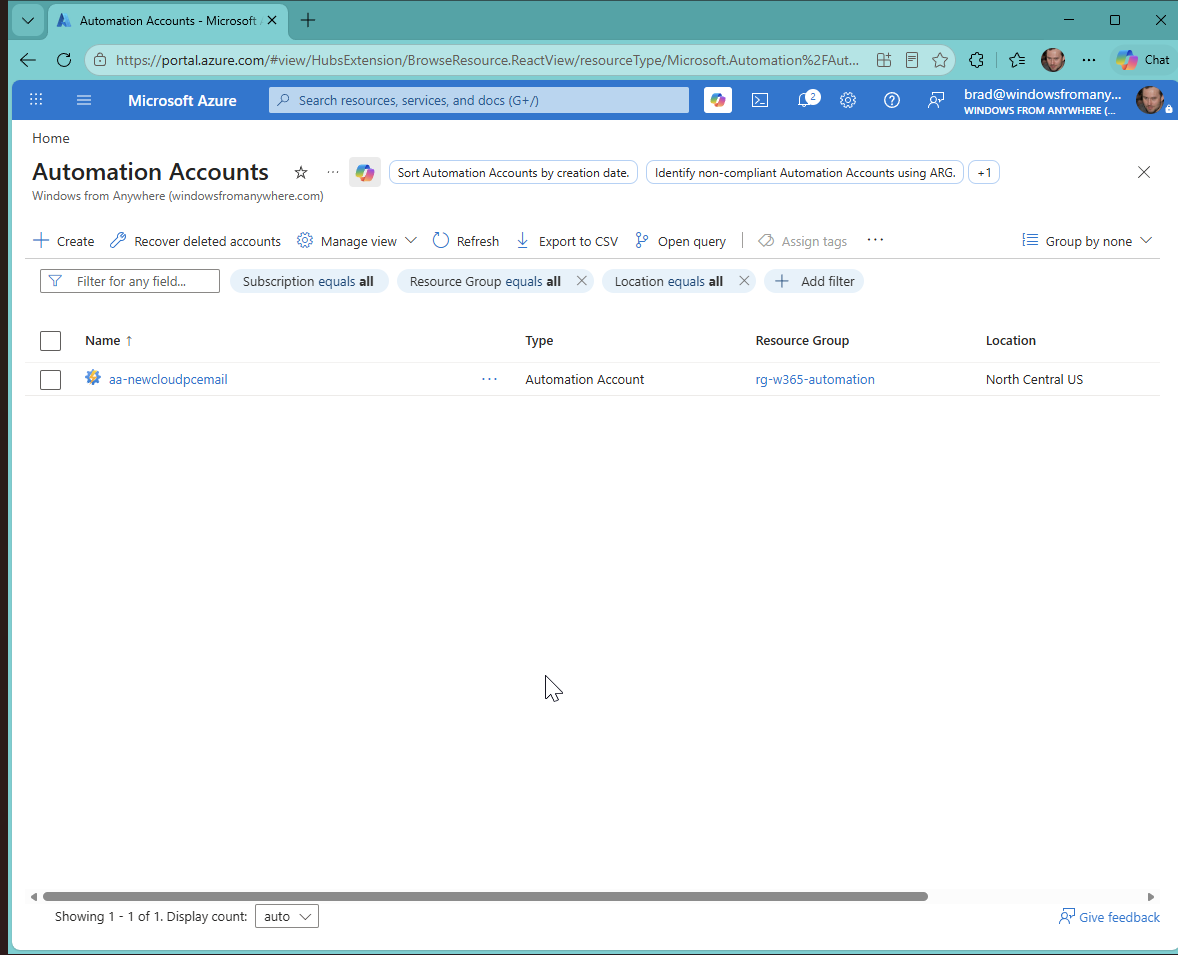This screenshot has height=955, width=1178.
Task: Focus the Search resources, services, and docs box
Action: [x=479, y=100]
